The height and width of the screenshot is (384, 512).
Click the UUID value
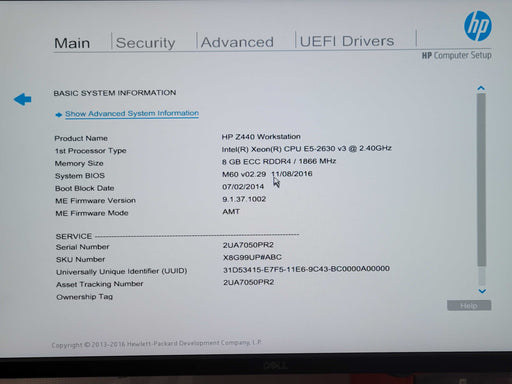(x=306, y=269)
